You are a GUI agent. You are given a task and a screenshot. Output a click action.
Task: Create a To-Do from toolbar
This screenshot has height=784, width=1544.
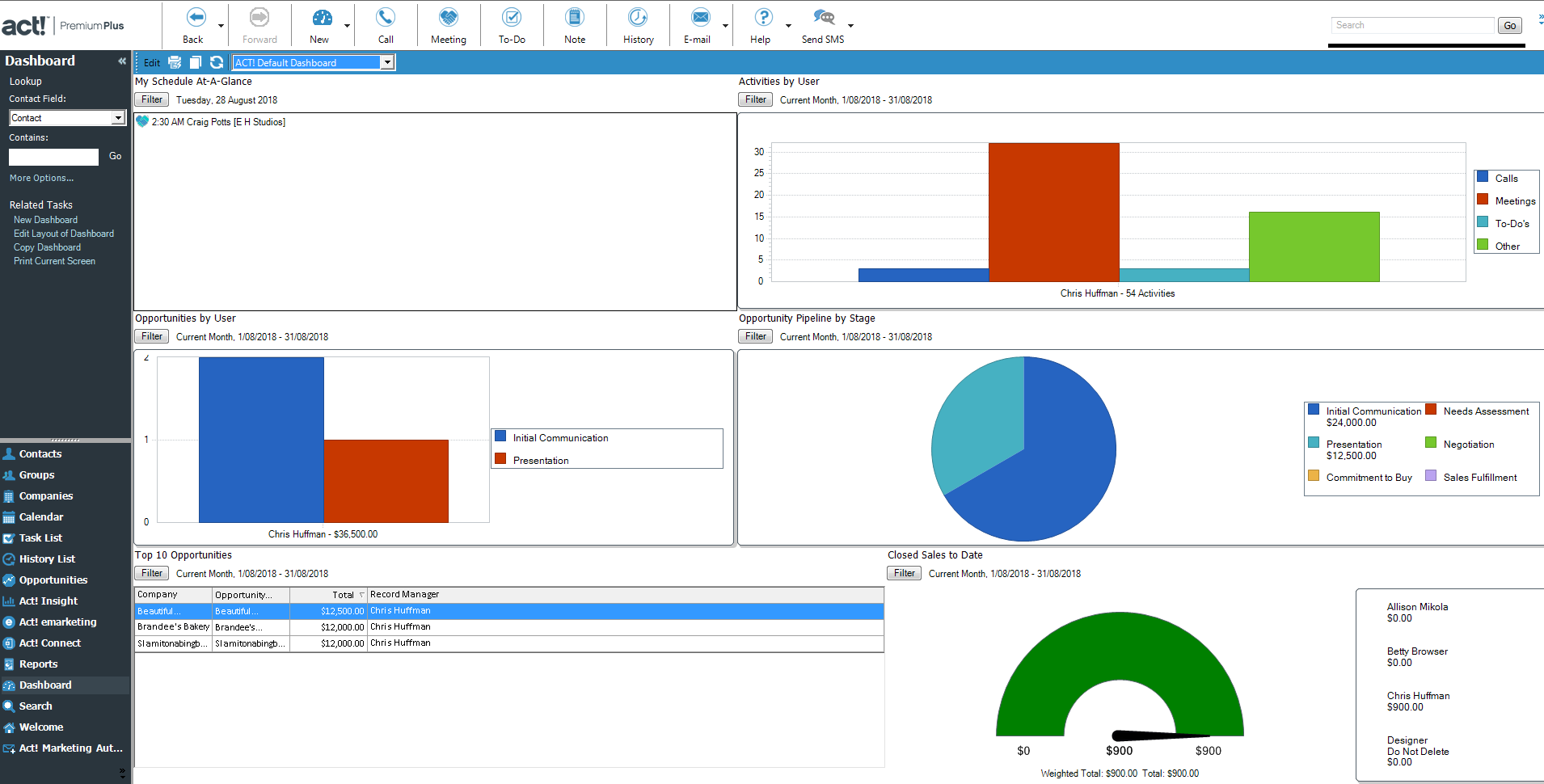pos(511,18)
